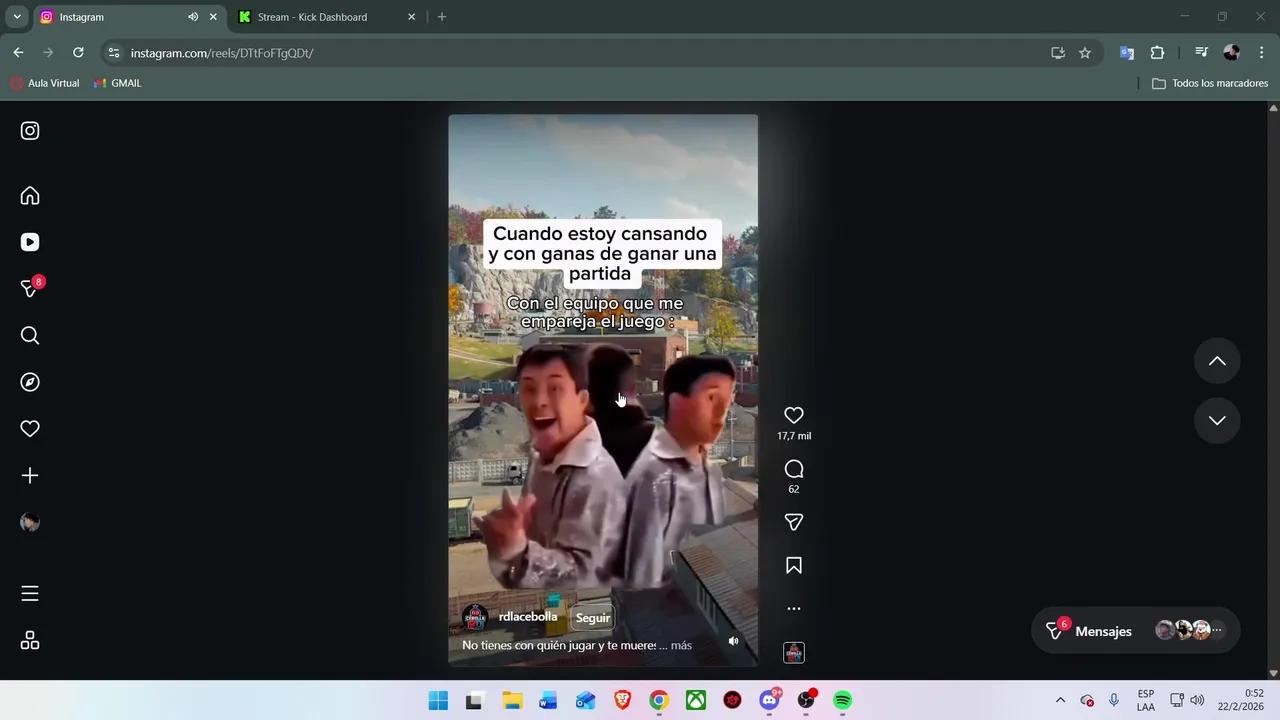Open the Meta apps icon below the hamburger menu
This screenshot has height=720, width=1280.
click(x=30, y=640)
